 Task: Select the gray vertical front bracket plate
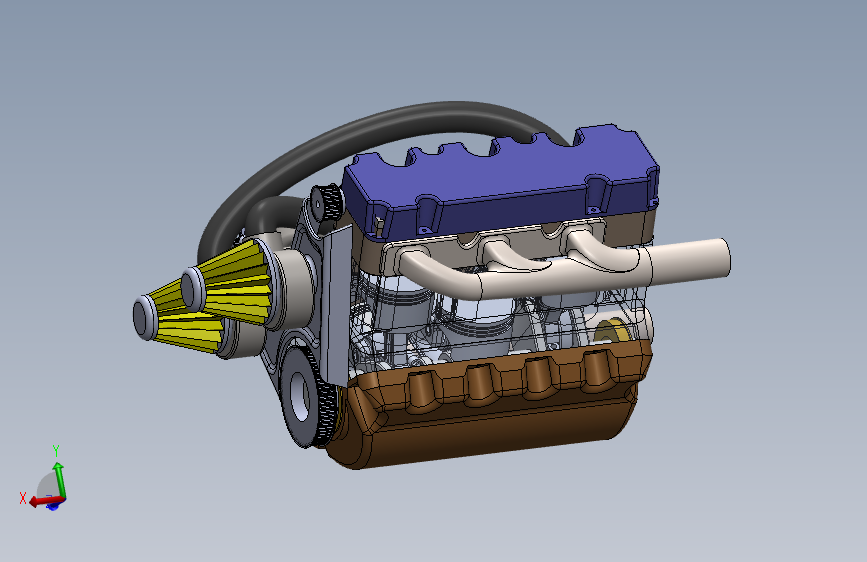[x=336, y=307]
